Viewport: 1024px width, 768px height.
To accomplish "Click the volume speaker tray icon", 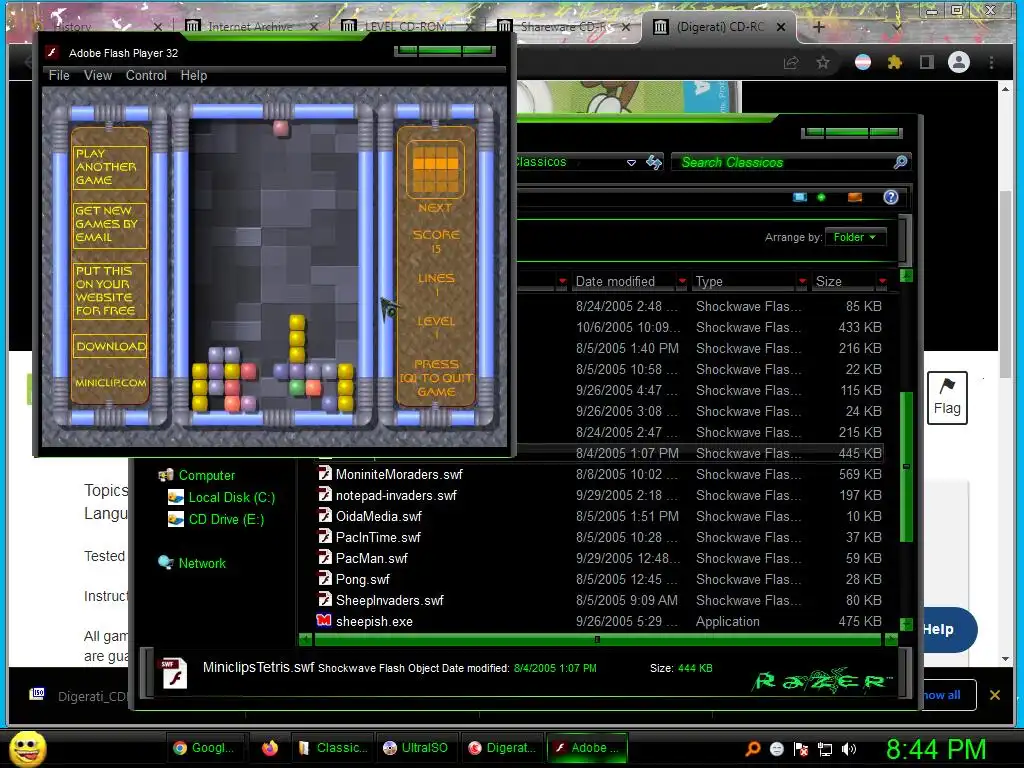I will [849, 749].
